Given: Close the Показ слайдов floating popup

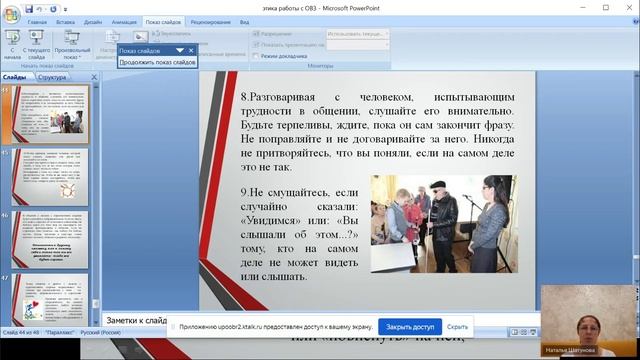Looking at the screenshot, I should click(191, 50).
